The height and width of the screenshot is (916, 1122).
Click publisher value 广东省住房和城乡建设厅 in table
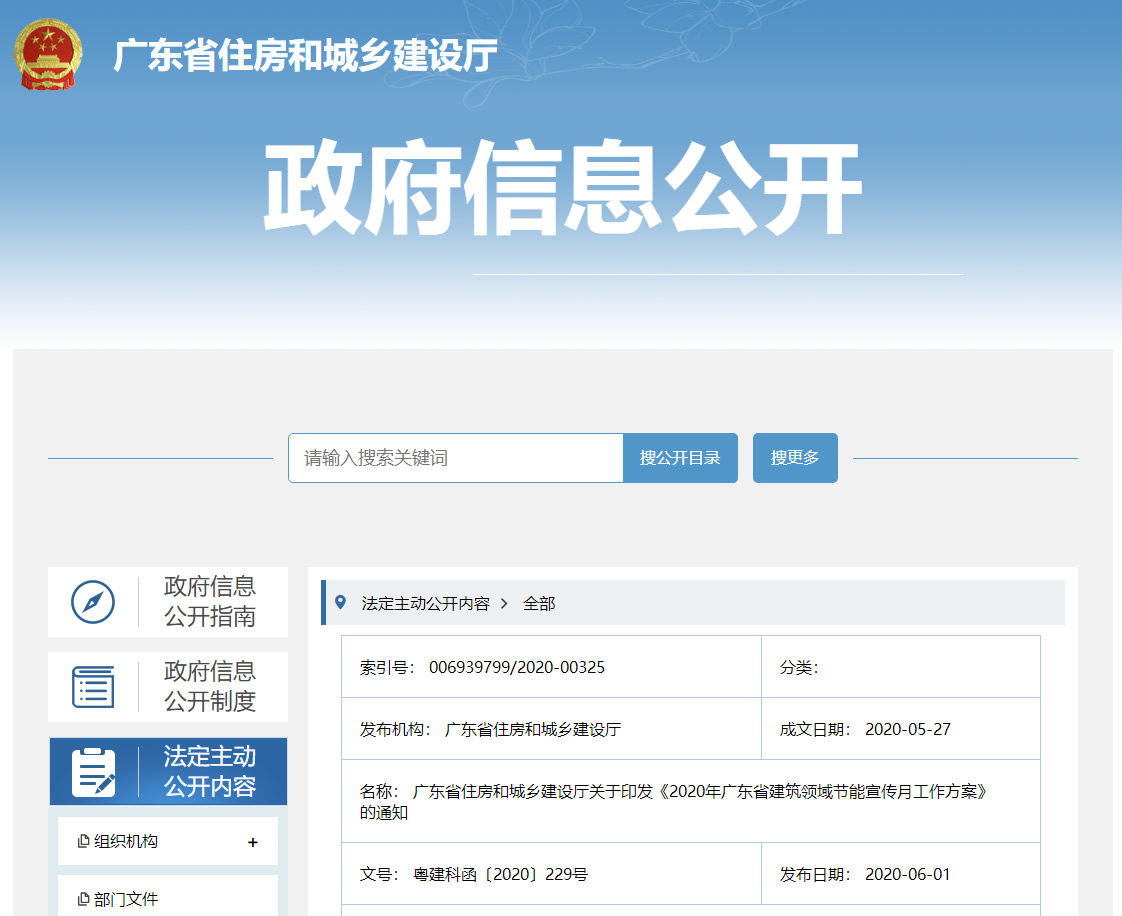[x=532, y=729]
